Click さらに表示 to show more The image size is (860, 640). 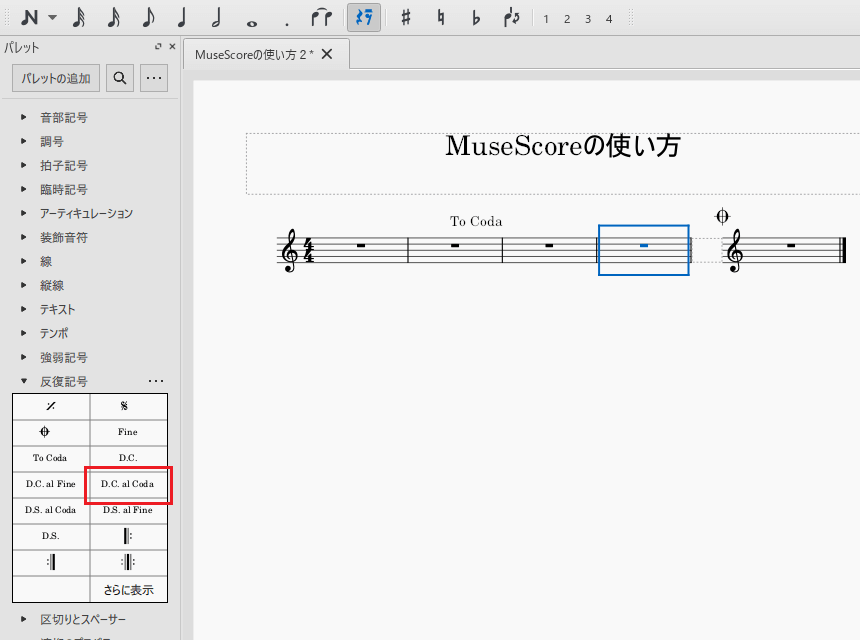point(129,590)
